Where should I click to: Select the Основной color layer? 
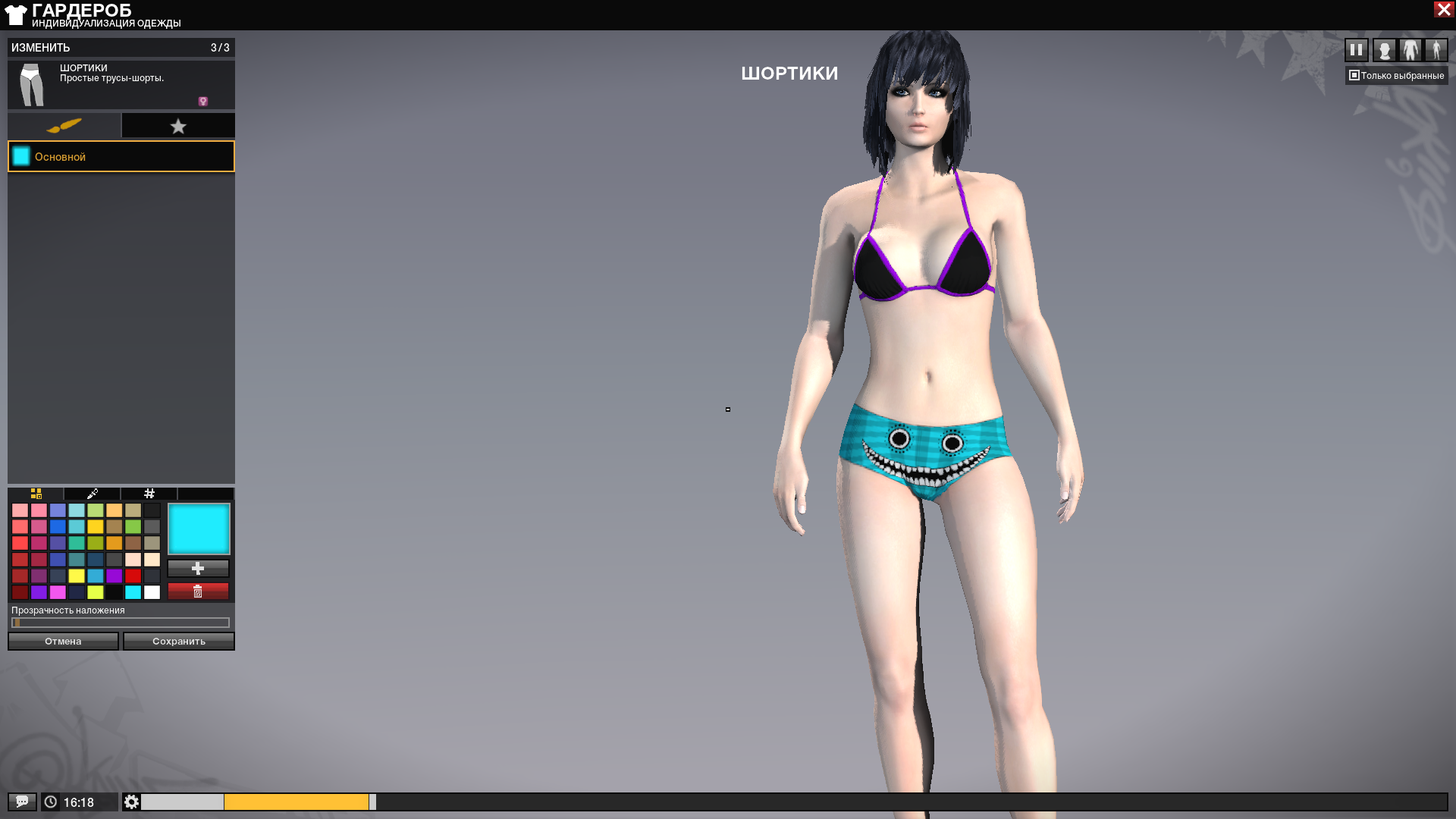pyautogui.click(x=121, y=156)
